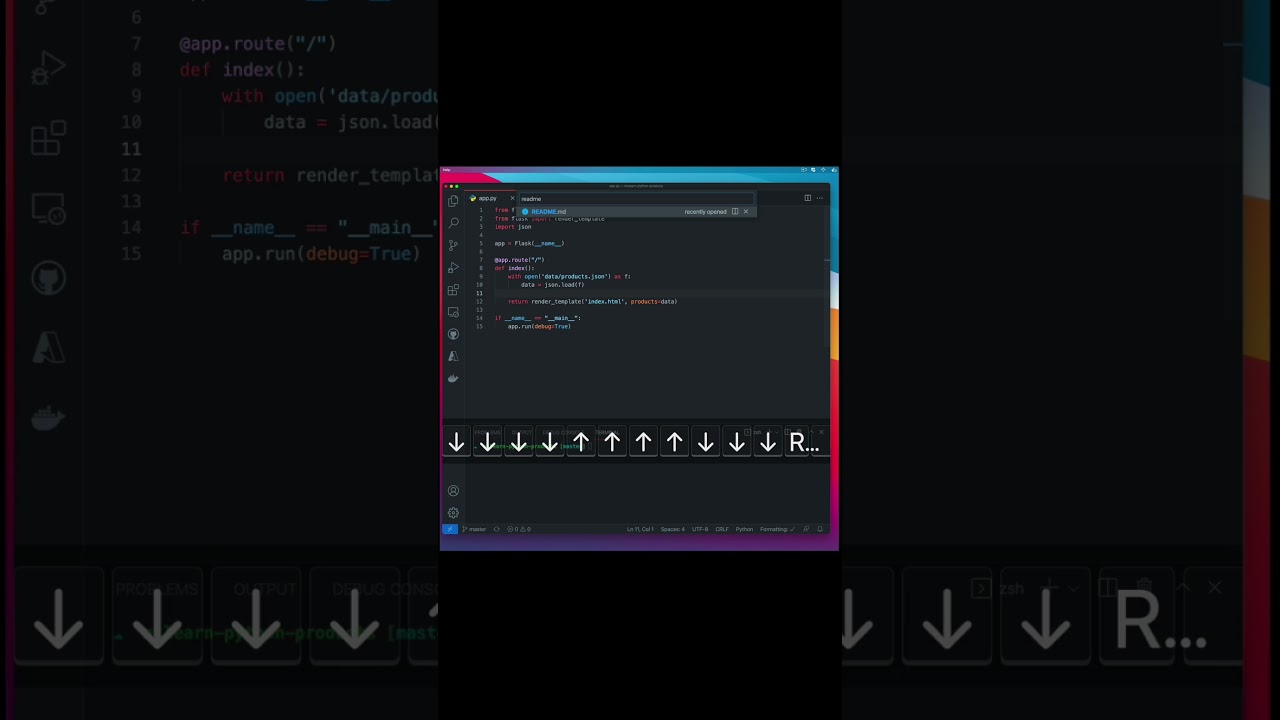Open the GitHub view in activity bar

point(453,334)
